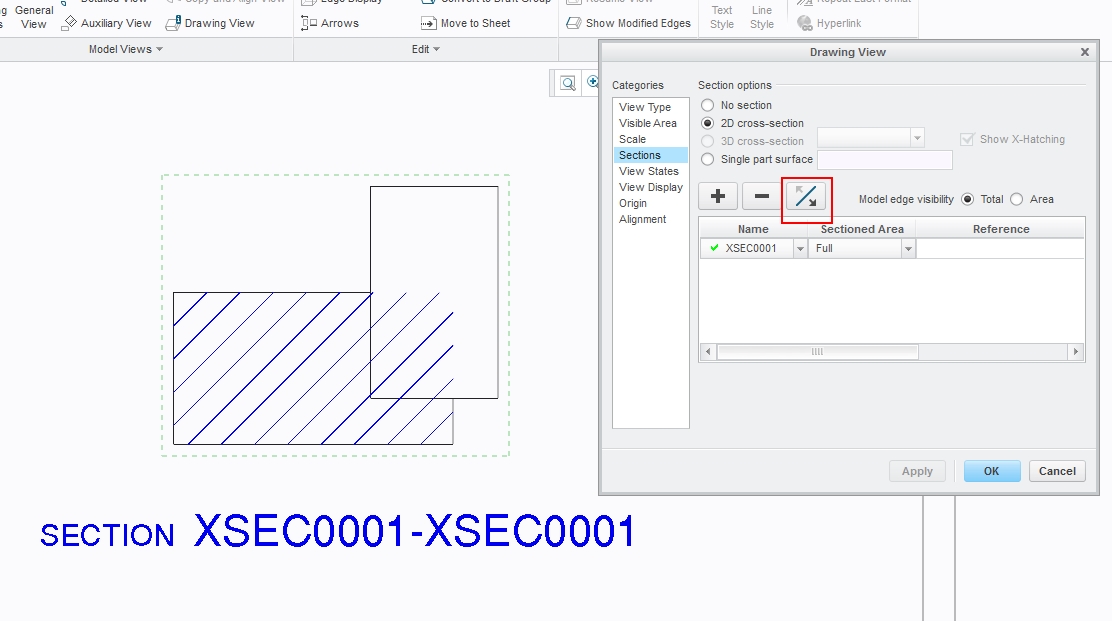Open the Origin category

click(633, 203)
